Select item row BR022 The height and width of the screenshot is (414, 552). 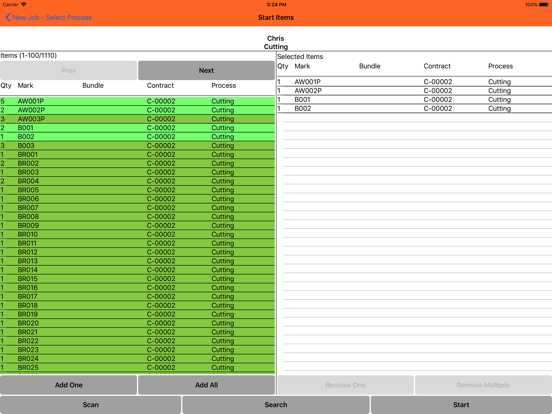click(x=137, y=341)
